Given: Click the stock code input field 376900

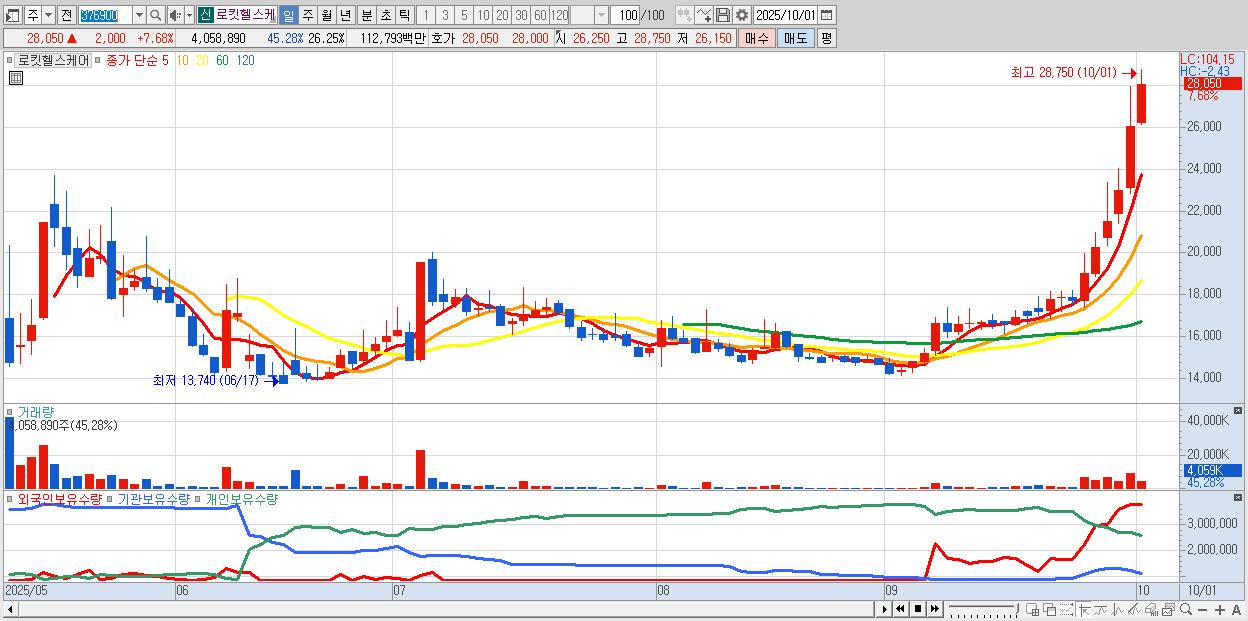Looking at the screenshot, I should [105, 15].
